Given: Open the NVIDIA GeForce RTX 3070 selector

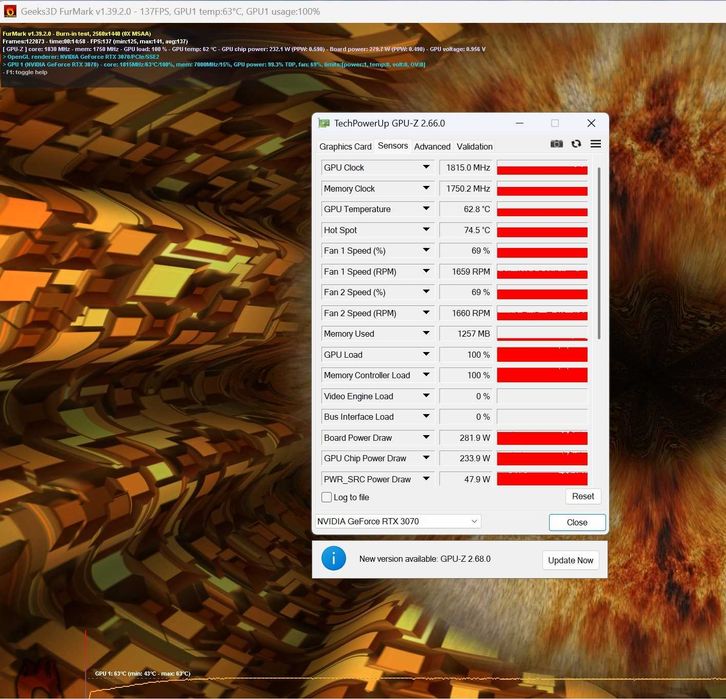Looking at the screenshot, I should (x=398, y=521).
